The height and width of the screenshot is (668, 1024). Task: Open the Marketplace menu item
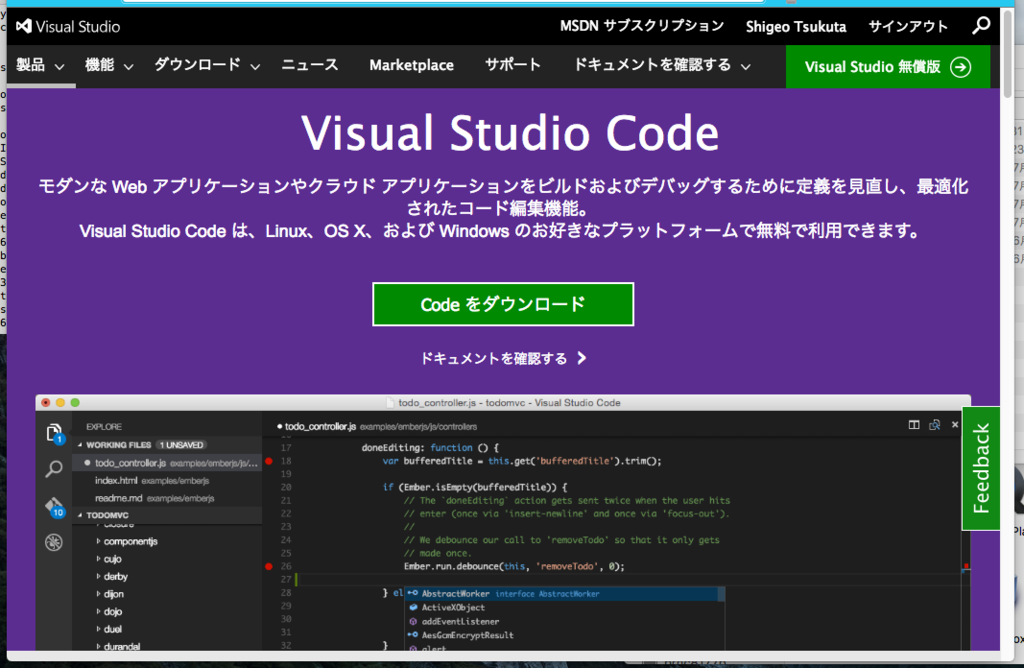pyautogui.click(x=411, y=65)
